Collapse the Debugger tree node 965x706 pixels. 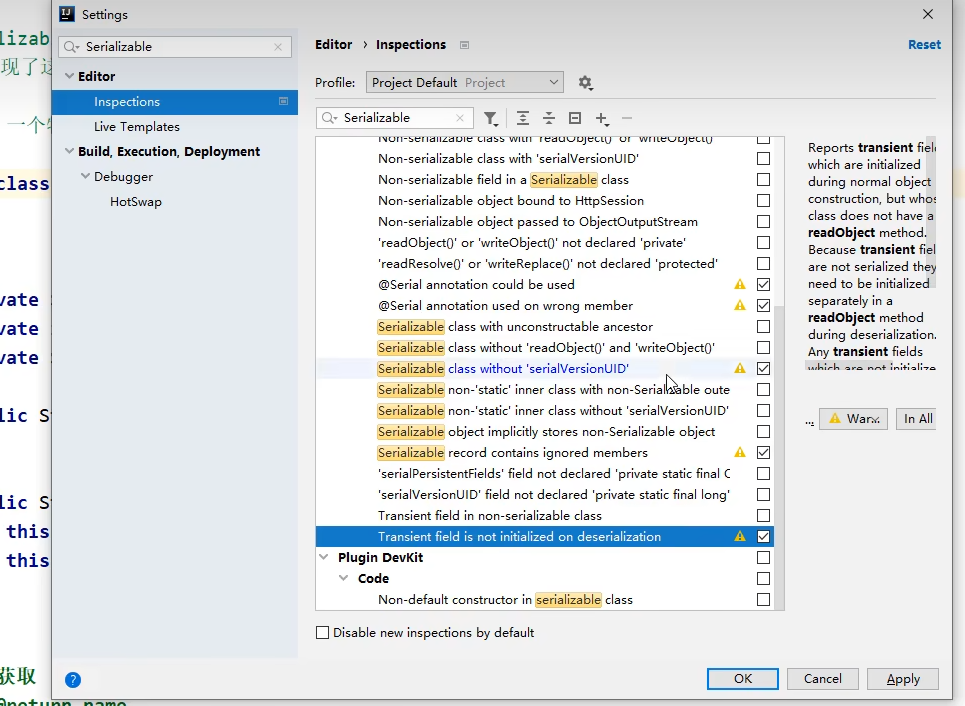tap(86, 177)
